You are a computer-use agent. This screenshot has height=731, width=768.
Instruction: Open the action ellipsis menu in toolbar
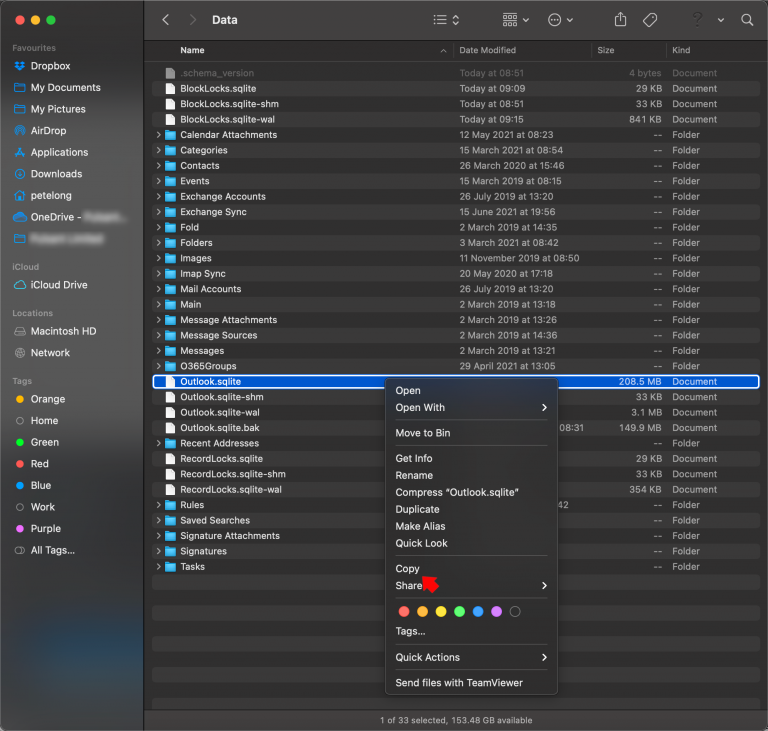[560, 20]
